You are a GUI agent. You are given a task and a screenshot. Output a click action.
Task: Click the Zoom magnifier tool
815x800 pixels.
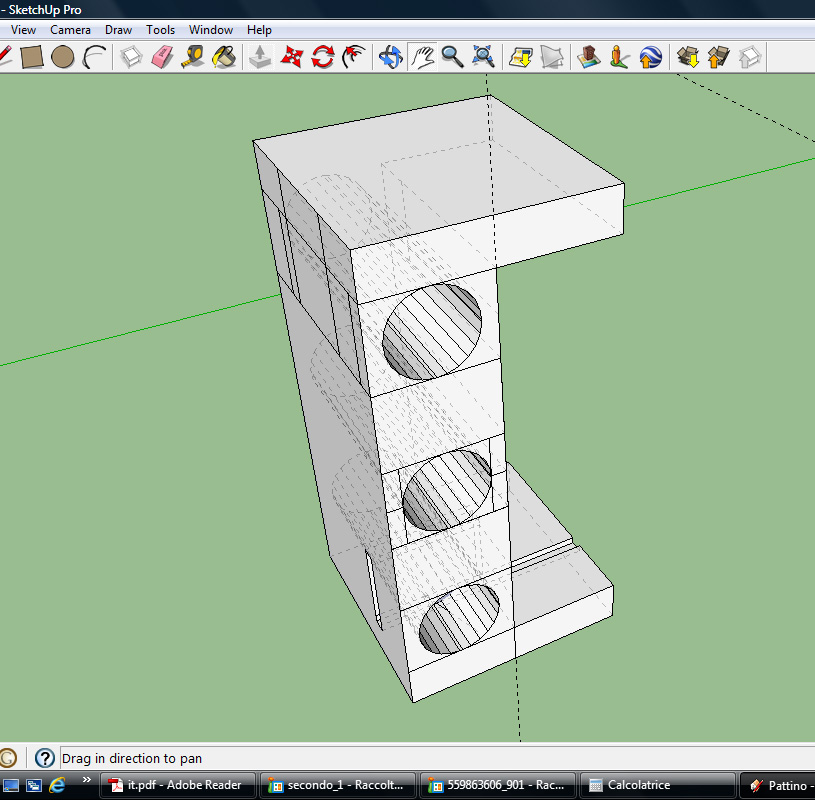coord(453,57)
